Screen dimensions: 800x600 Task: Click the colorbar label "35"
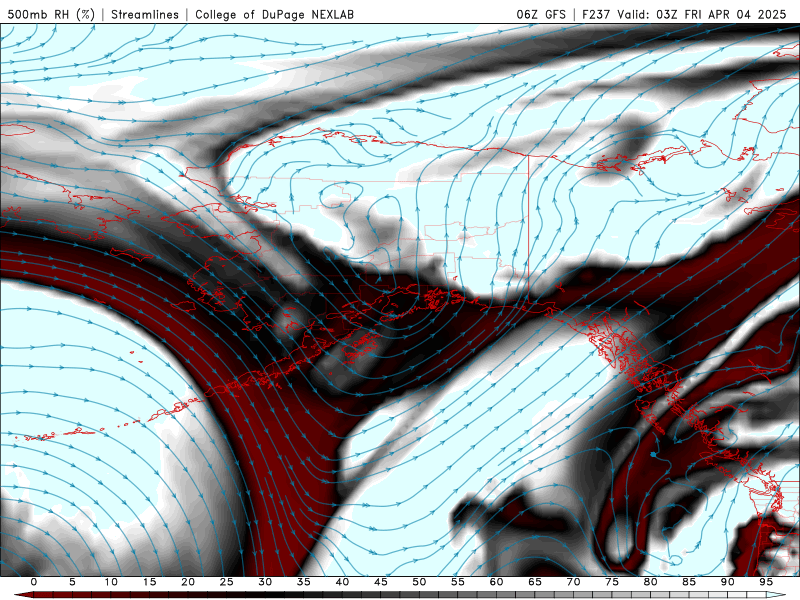click(x=304, y=582)
